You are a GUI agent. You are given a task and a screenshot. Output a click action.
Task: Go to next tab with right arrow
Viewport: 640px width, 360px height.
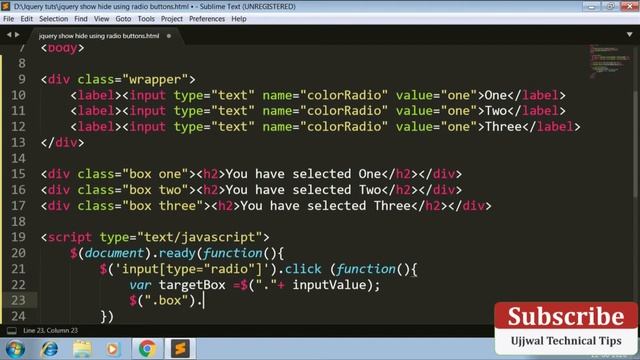[17, 35]
